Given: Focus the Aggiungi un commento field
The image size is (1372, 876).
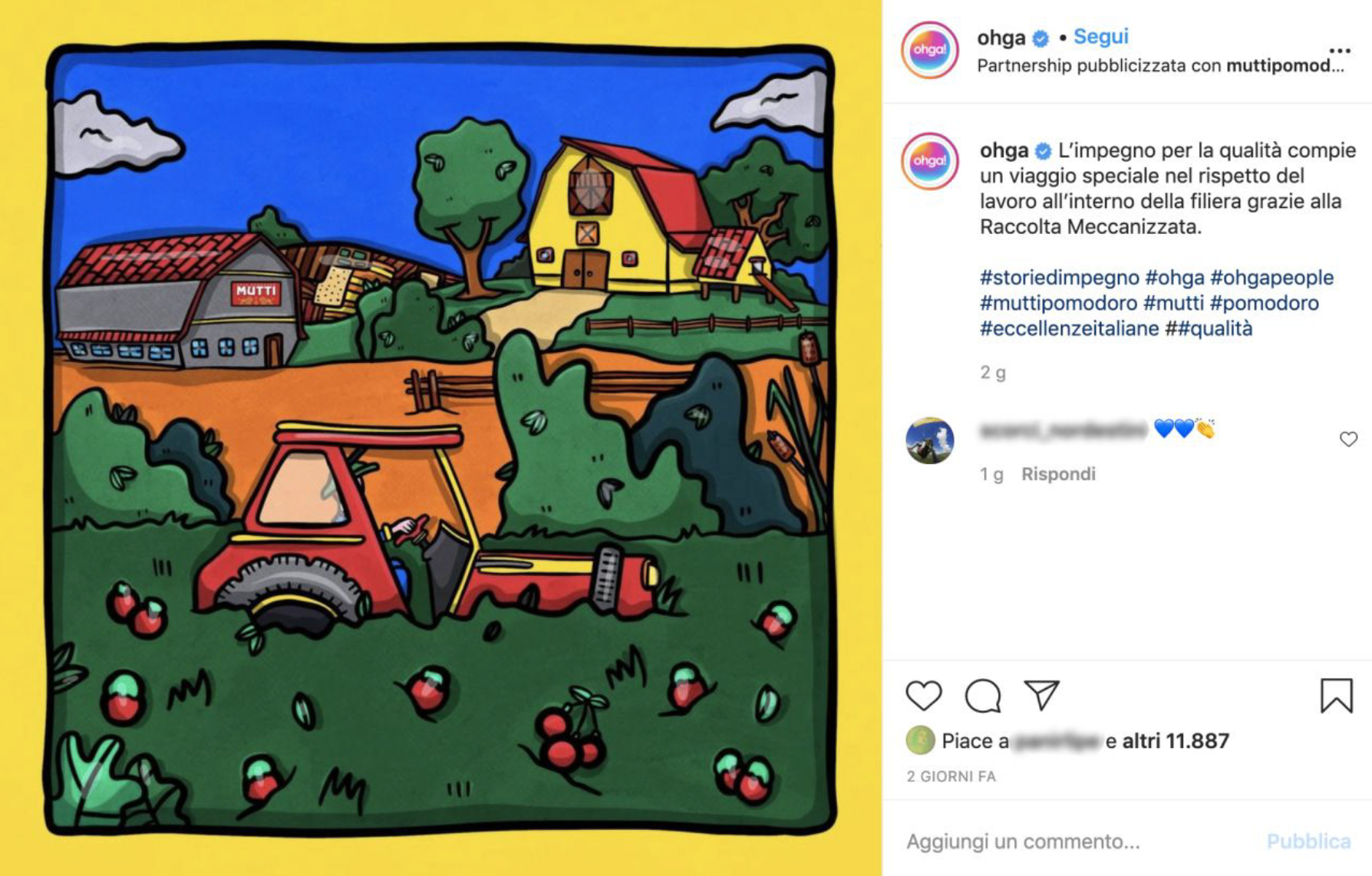Looking at the screenshot, I should pyautogui.click(x=1074, y=841).
